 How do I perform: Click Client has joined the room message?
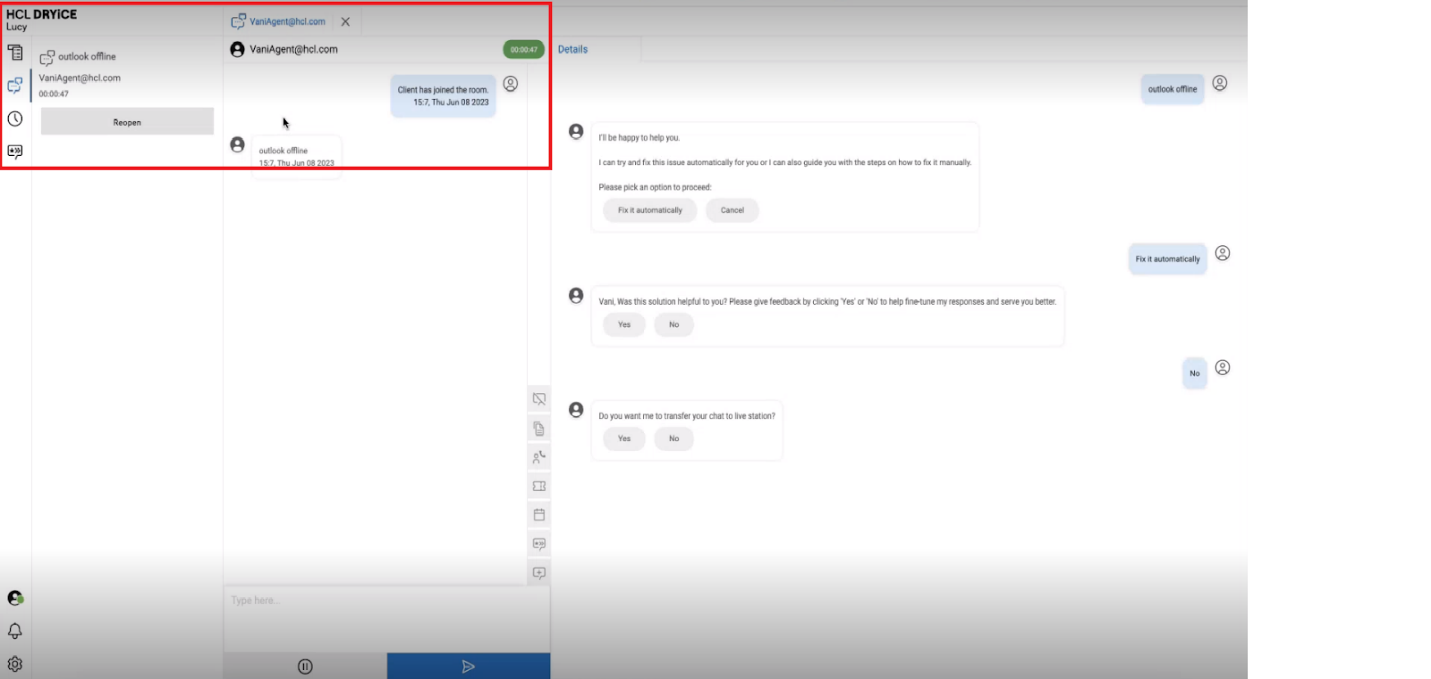tap(443, 96)
